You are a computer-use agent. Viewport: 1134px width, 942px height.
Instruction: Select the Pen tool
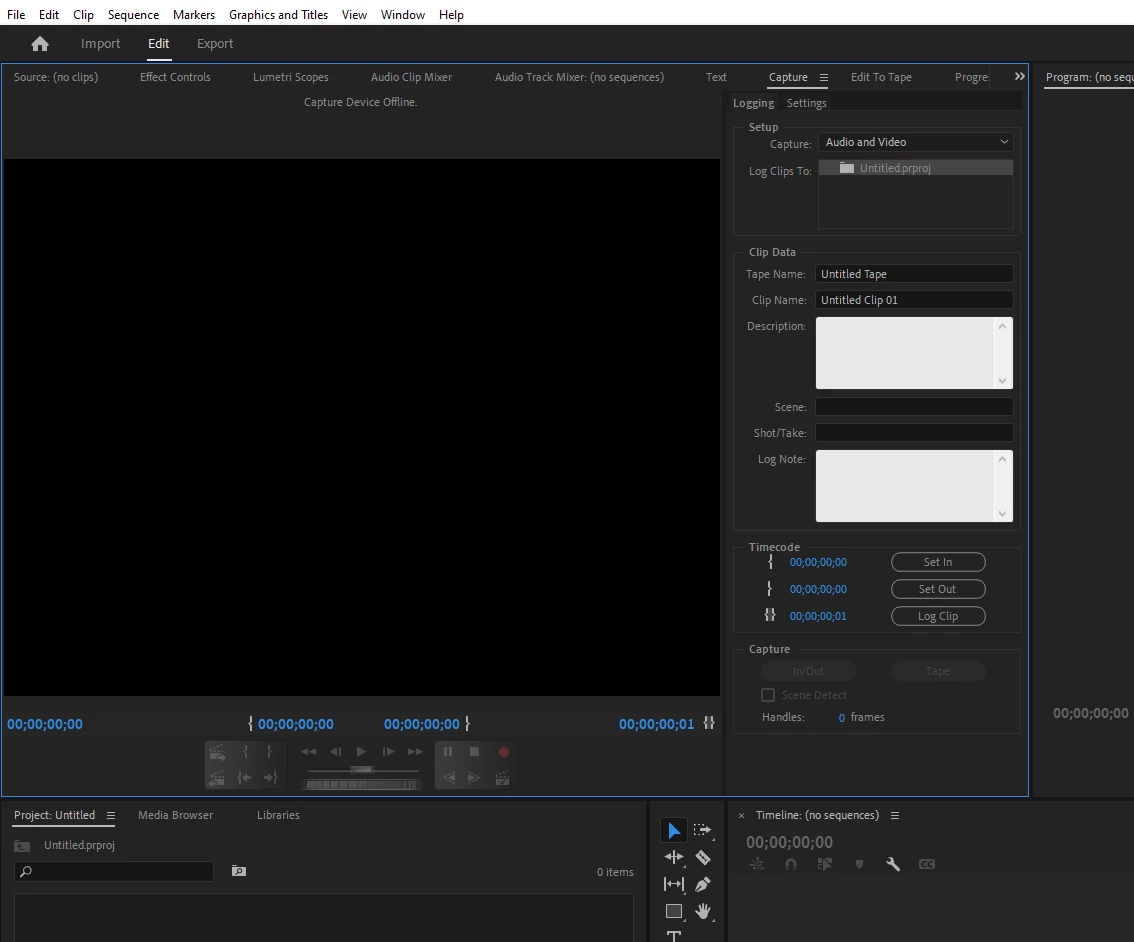click(x=702, y=884)
